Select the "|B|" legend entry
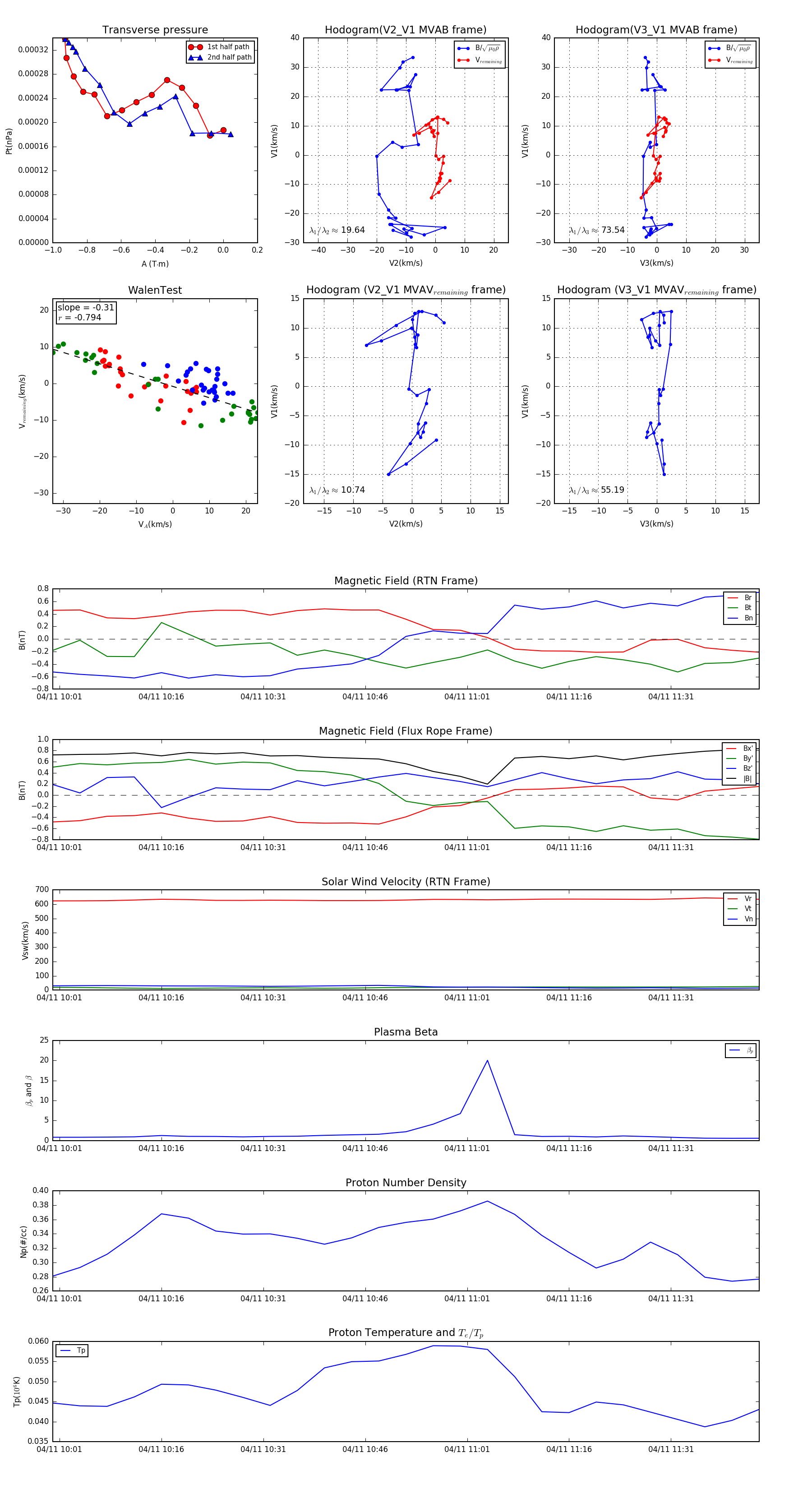 739,779
